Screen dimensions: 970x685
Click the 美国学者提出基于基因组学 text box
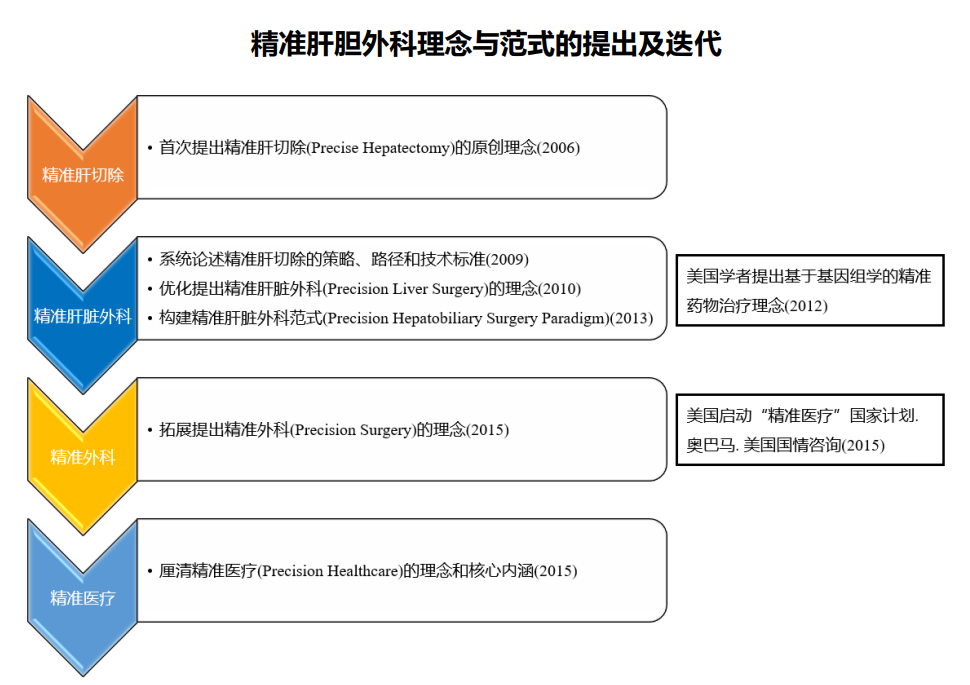point(809,290)
